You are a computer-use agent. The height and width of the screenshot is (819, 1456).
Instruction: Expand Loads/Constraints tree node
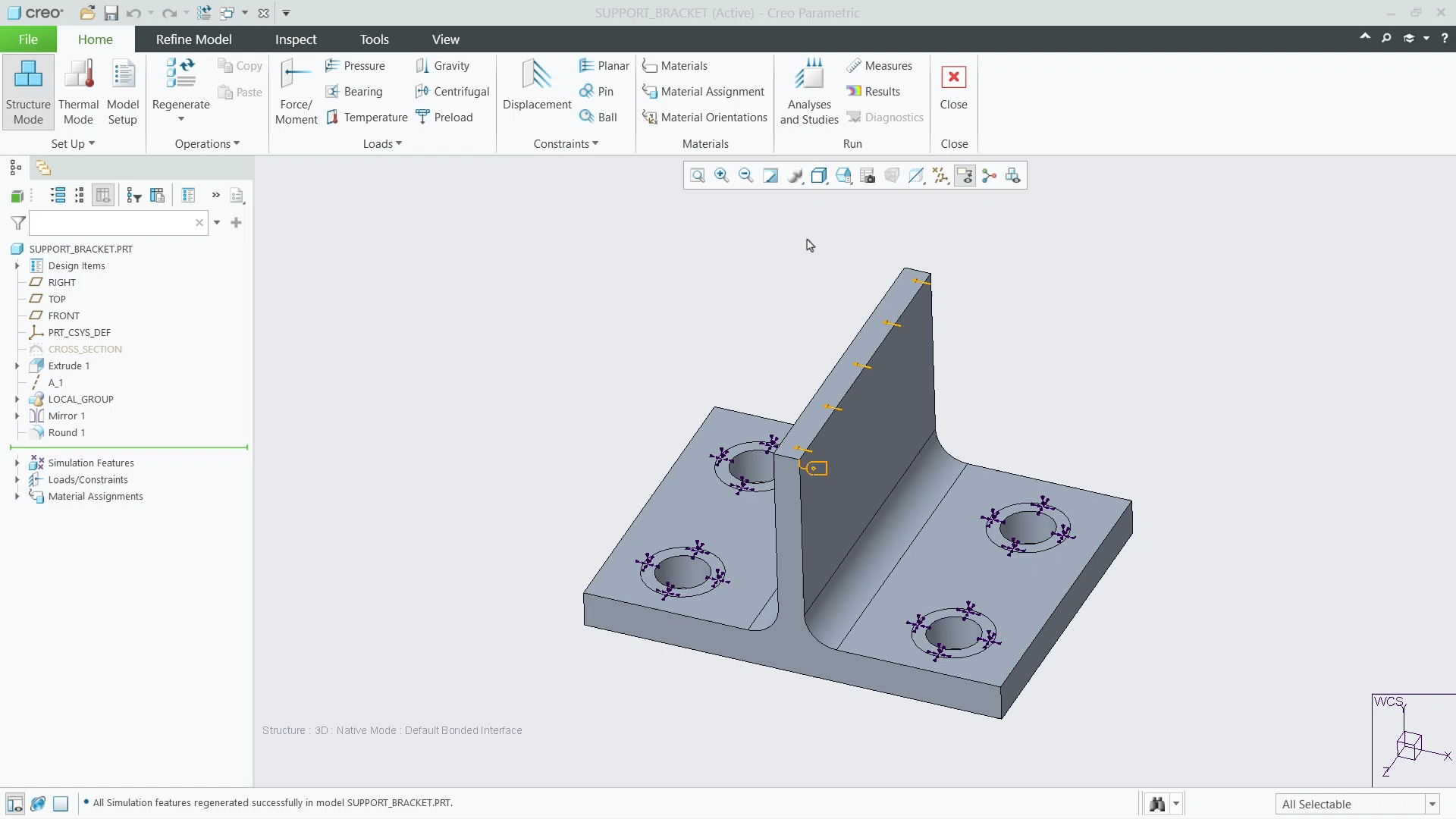(17, 480)
